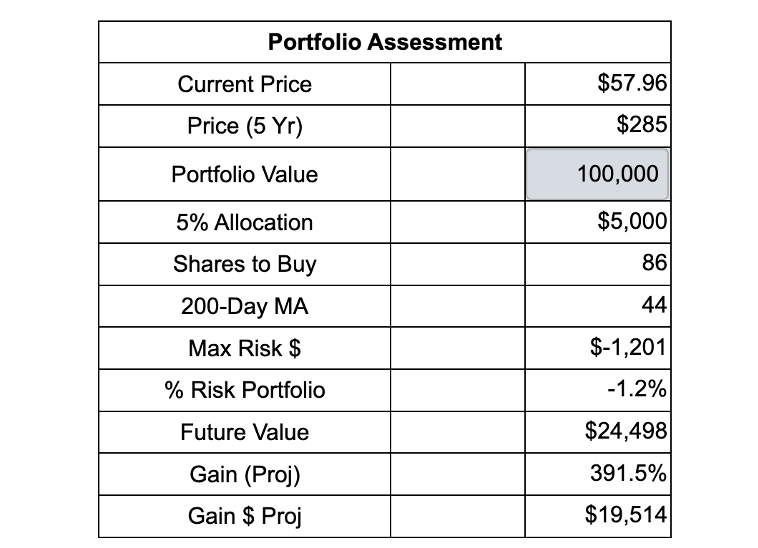The height and width of the screenshot is (548, 758).
Task: Select the % Risk Portfolio label
Action: [245, 390]
